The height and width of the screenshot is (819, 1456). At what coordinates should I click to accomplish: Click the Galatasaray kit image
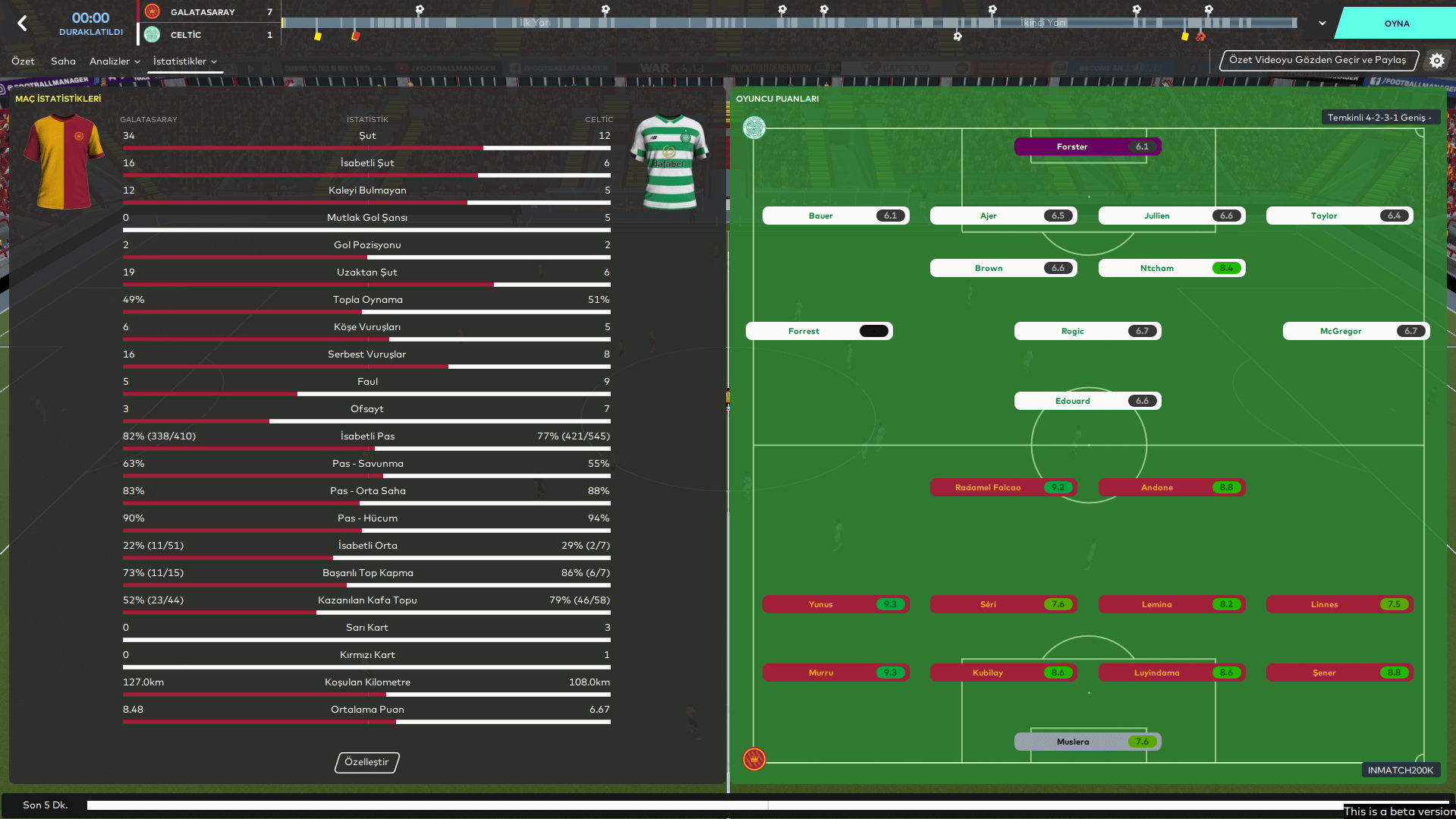[x=64, y=162]
